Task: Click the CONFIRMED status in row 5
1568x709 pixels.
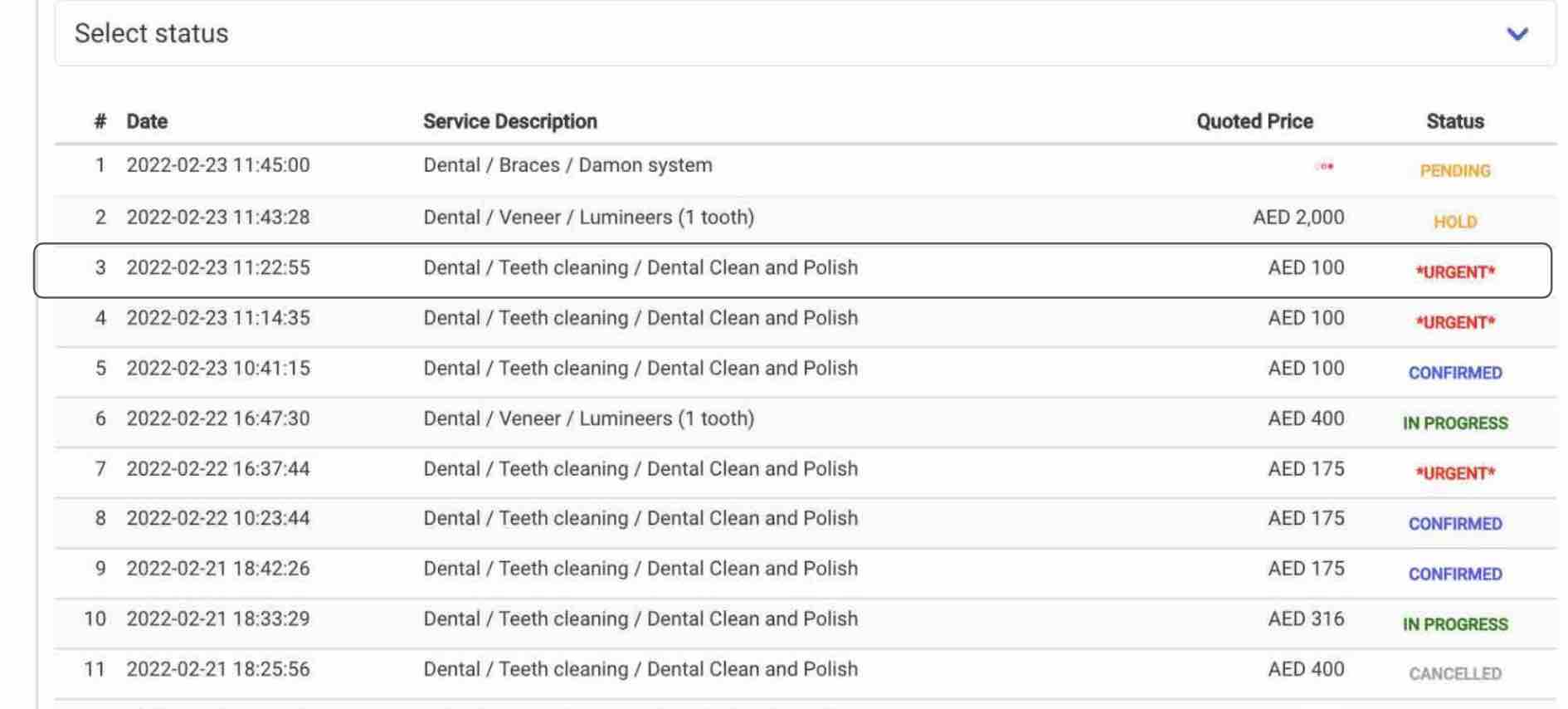Action: click(1455, 373)
